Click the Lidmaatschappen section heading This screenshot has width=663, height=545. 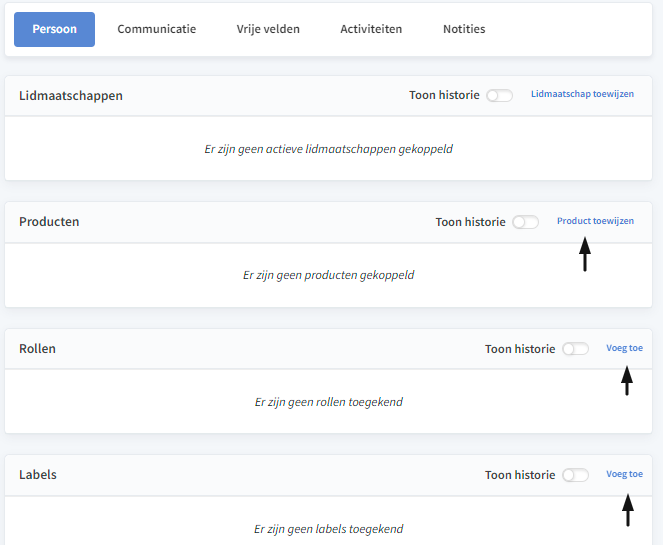click(71, 96)
